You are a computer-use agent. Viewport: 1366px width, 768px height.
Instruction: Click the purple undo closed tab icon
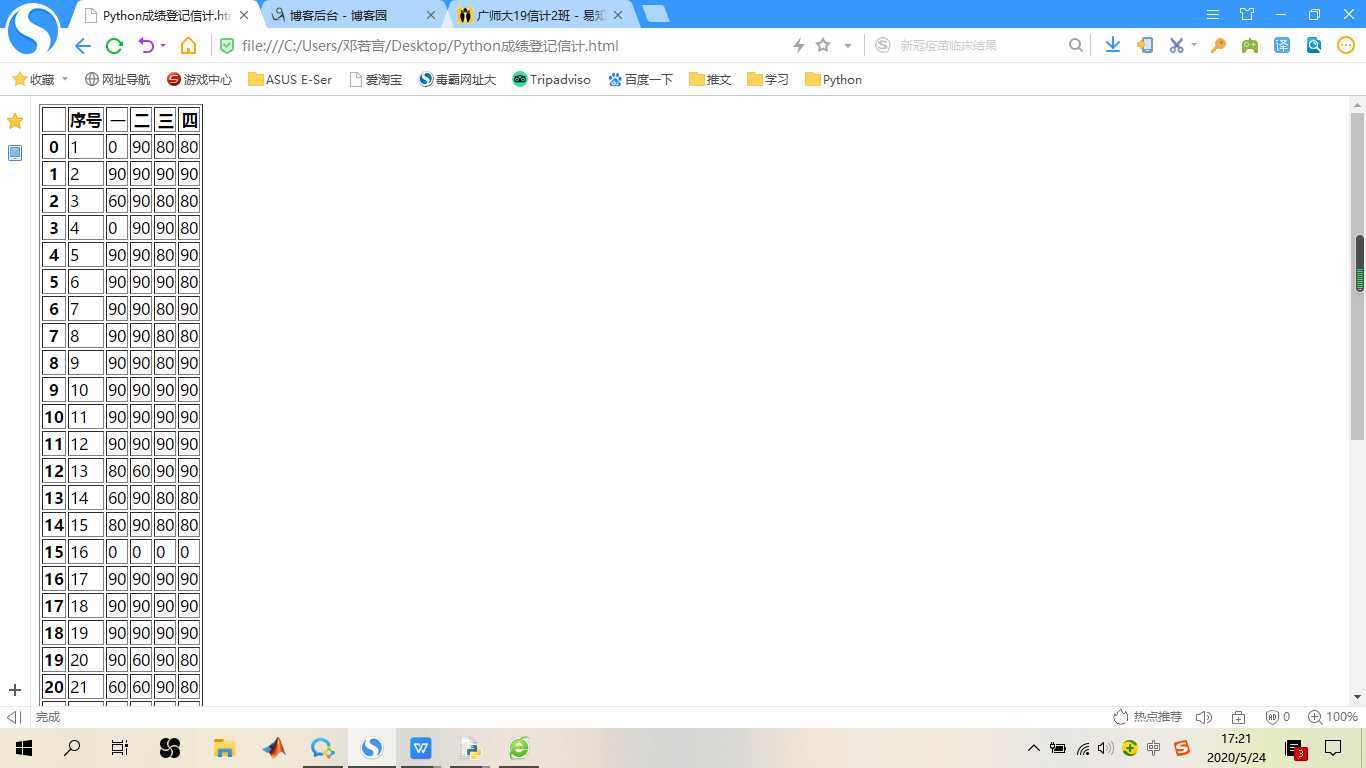pos(146,46)
